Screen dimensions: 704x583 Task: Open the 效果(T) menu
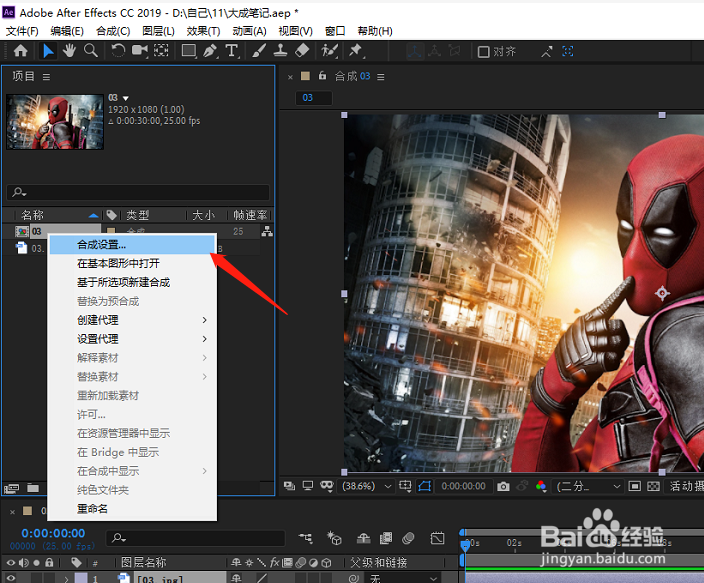pos(203,31)
